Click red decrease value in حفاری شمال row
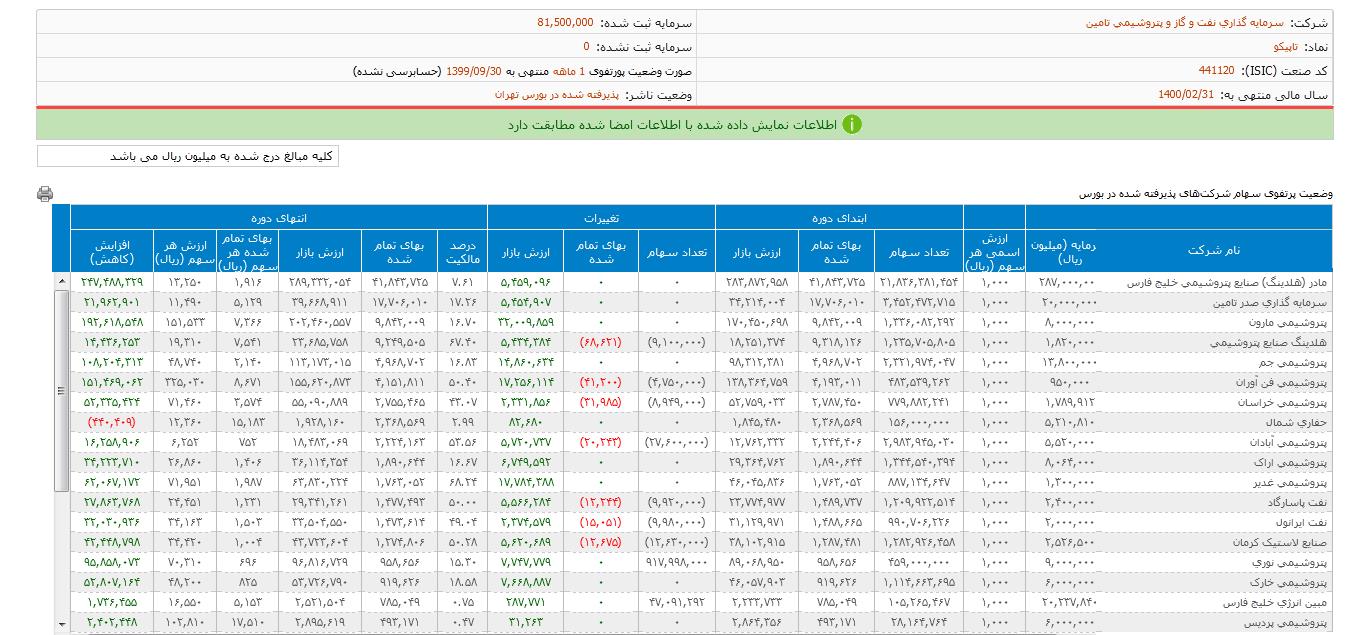 tap(112, 422)
